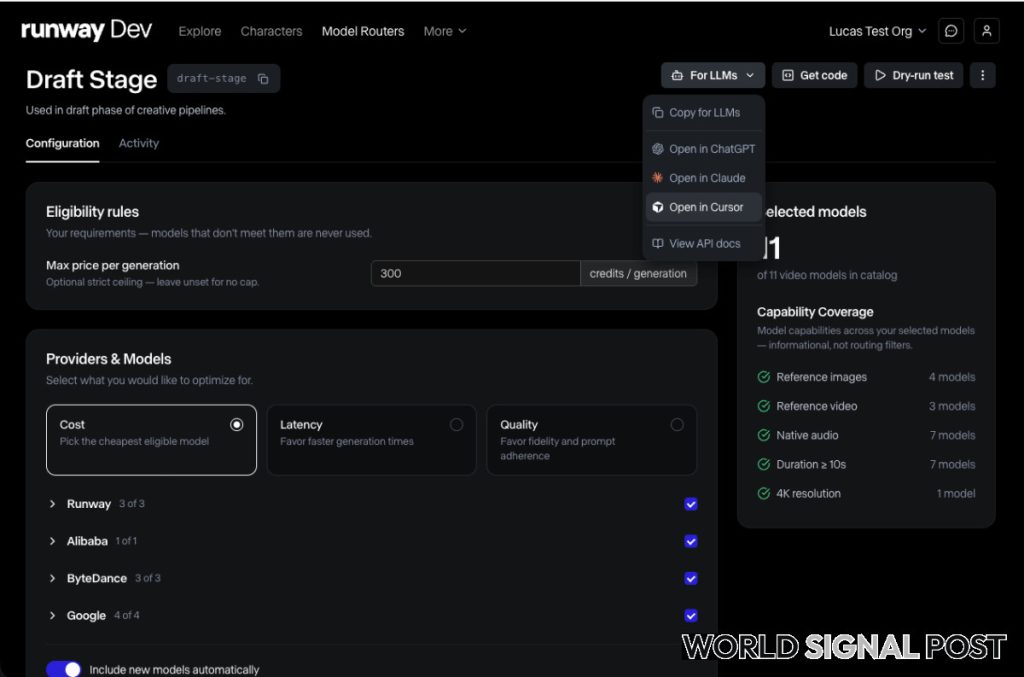
Task: Click the Copy for LLMs copy icon
Action: click(658, 112)
